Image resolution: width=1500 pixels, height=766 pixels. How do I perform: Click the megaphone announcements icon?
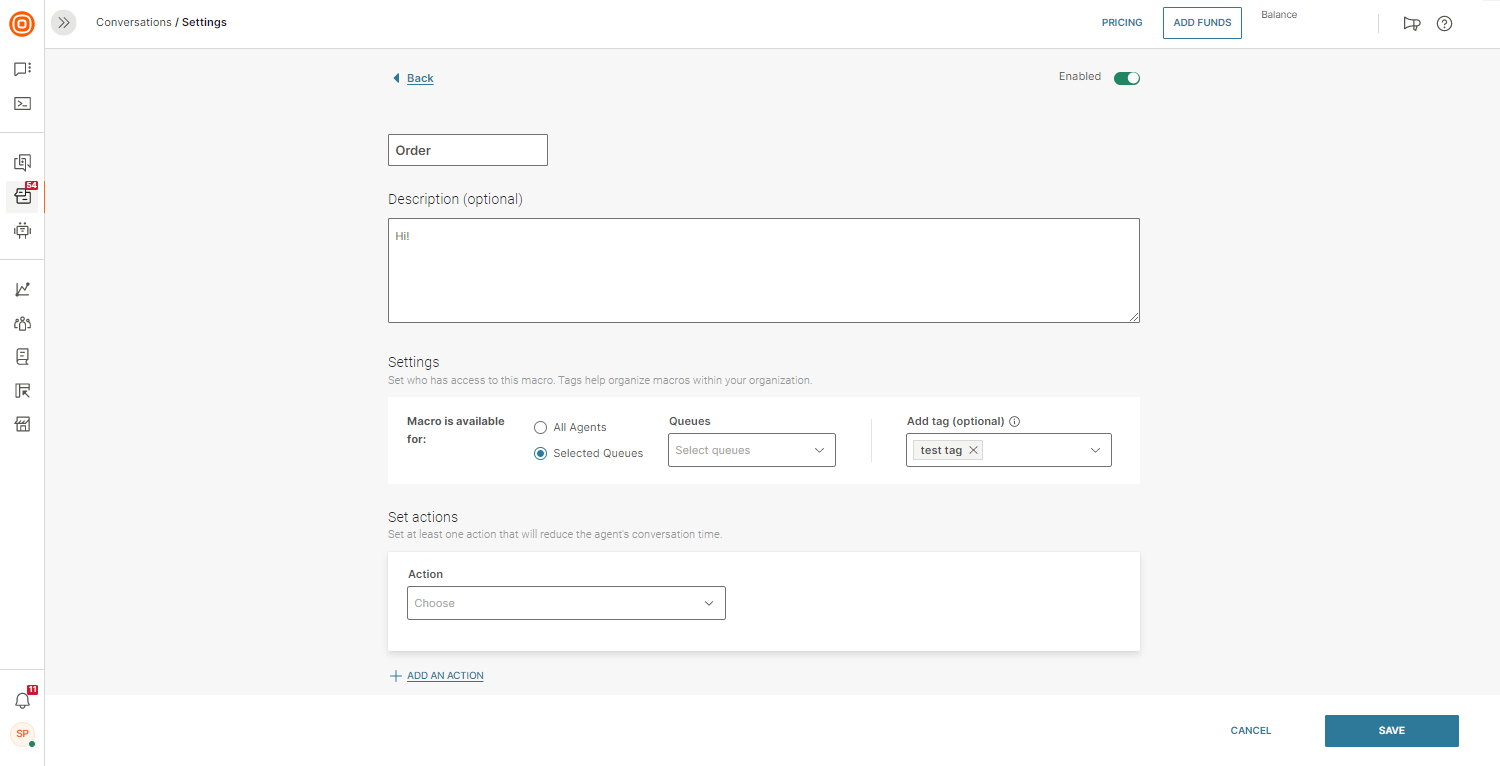1412,23
